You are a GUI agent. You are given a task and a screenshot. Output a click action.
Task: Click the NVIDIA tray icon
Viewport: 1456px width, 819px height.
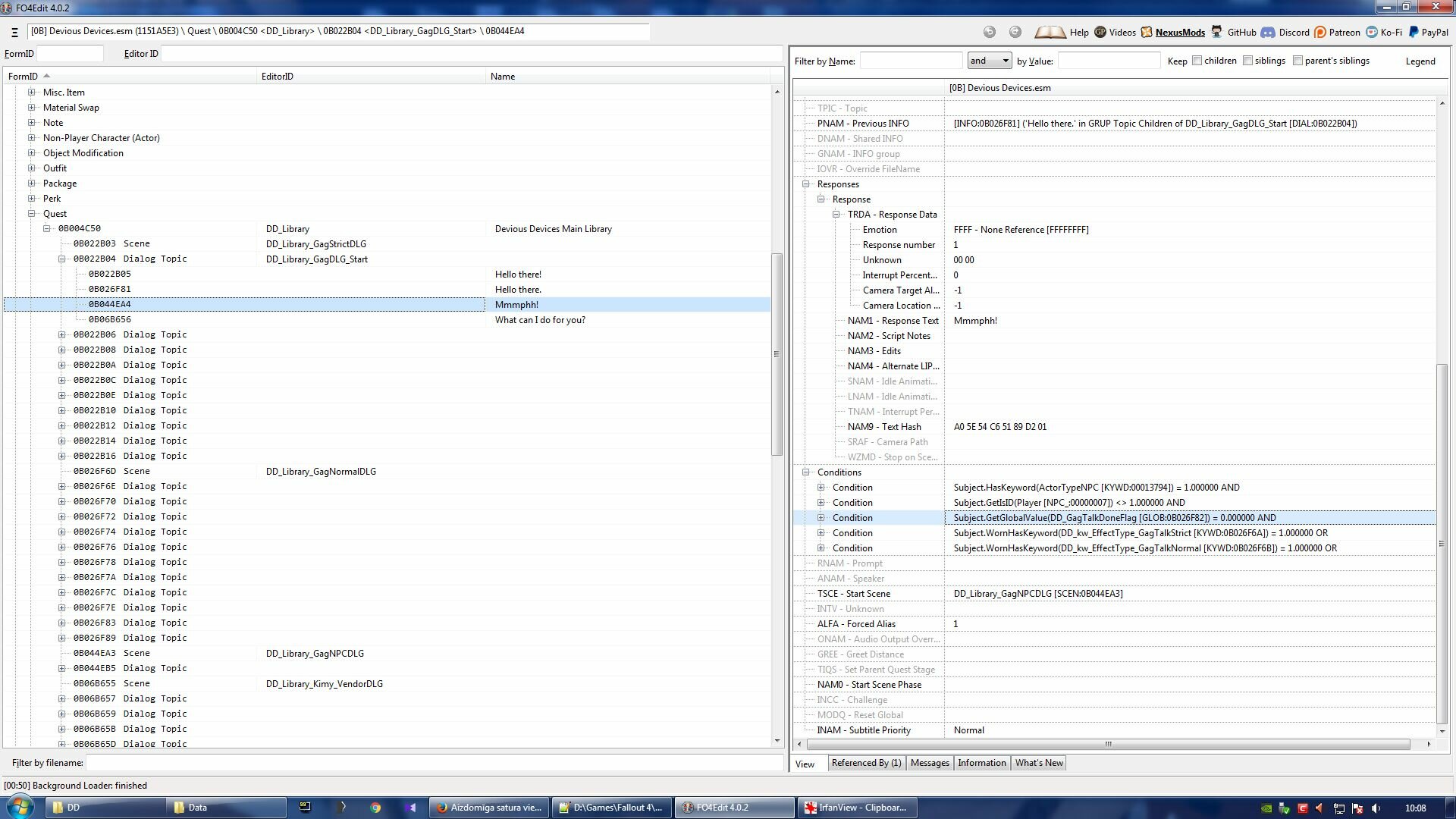(x=1266, y=808)
